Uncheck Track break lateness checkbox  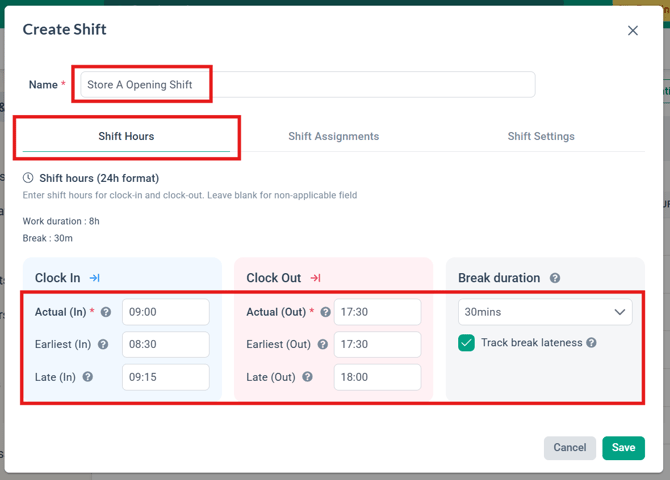coord(466,343)
